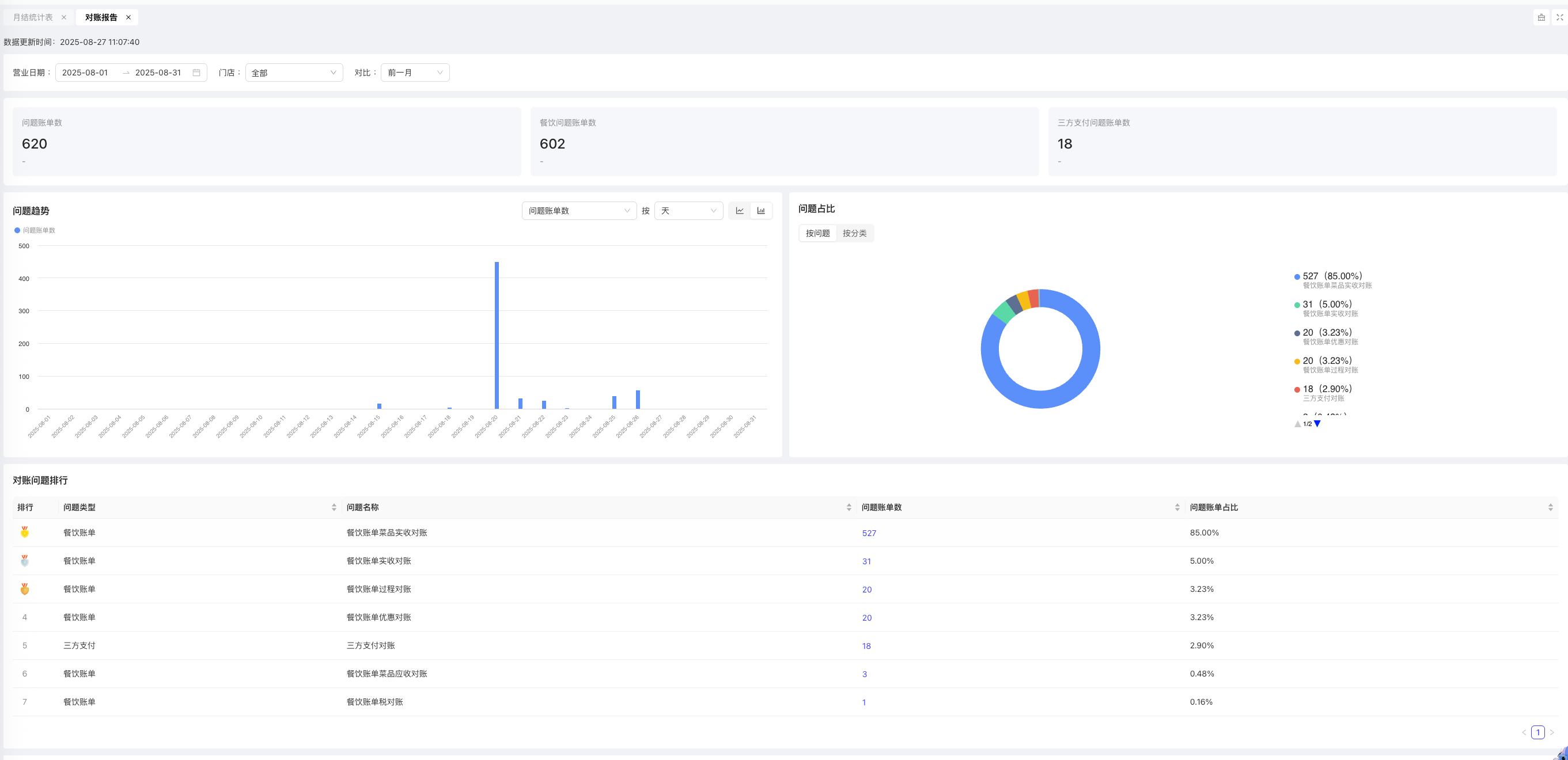Viewport: 1568px width, 760px height.
Task: Click next legend page blue arrow
Action: click(1317, 424)
